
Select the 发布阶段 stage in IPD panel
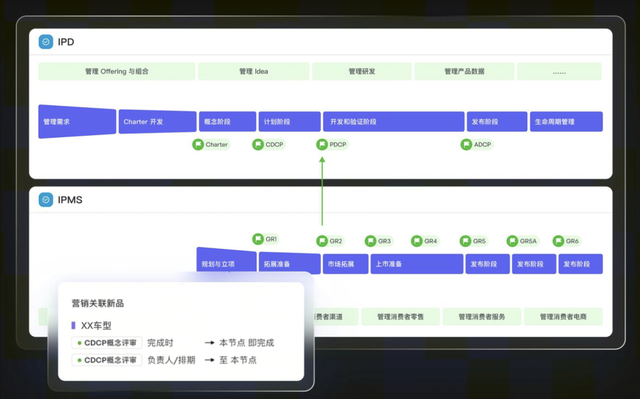(x=497, y=122)
